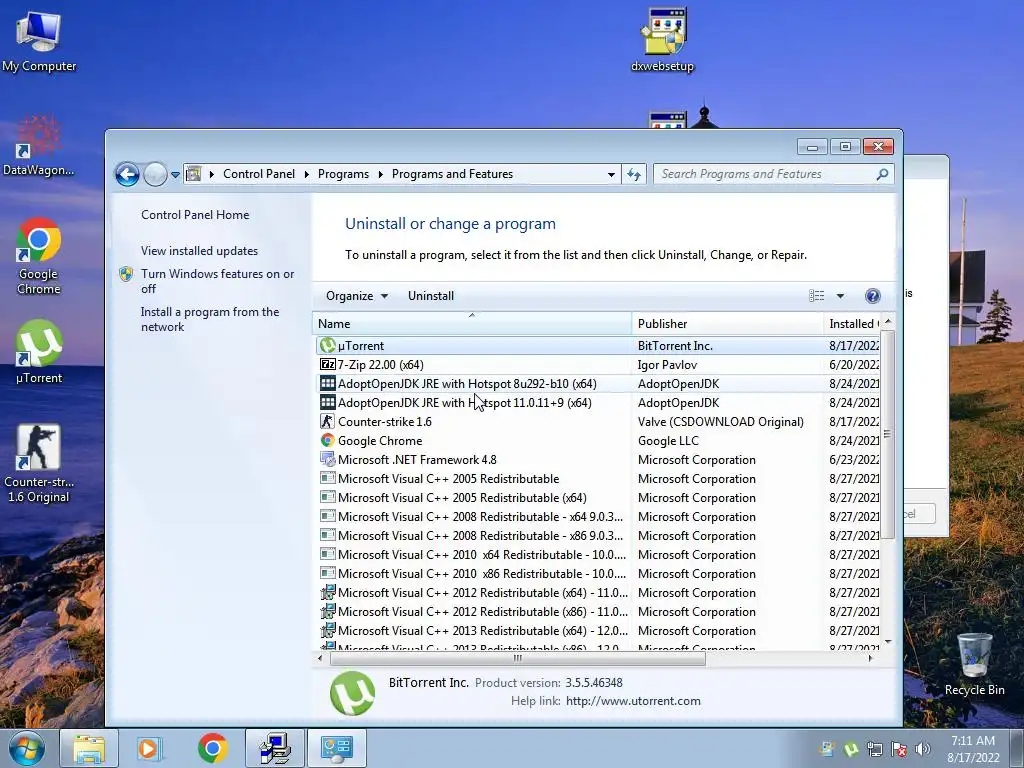Viewport: 1024px width, 768px height.
Task: Expand the arrow after Control Panel breadcrumb
Action: pos(306,174)
